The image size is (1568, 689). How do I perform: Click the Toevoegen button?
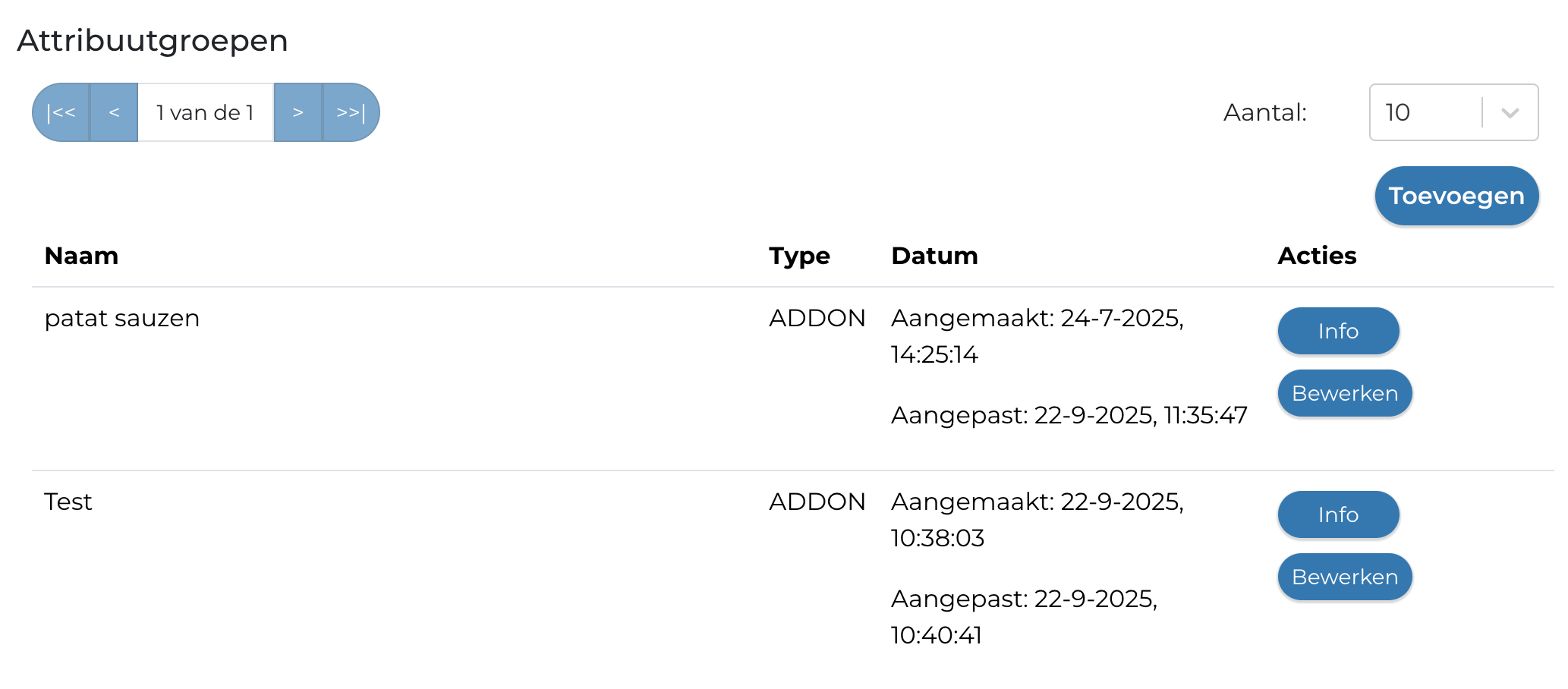pyautogui.click(x=1456, y=195)
